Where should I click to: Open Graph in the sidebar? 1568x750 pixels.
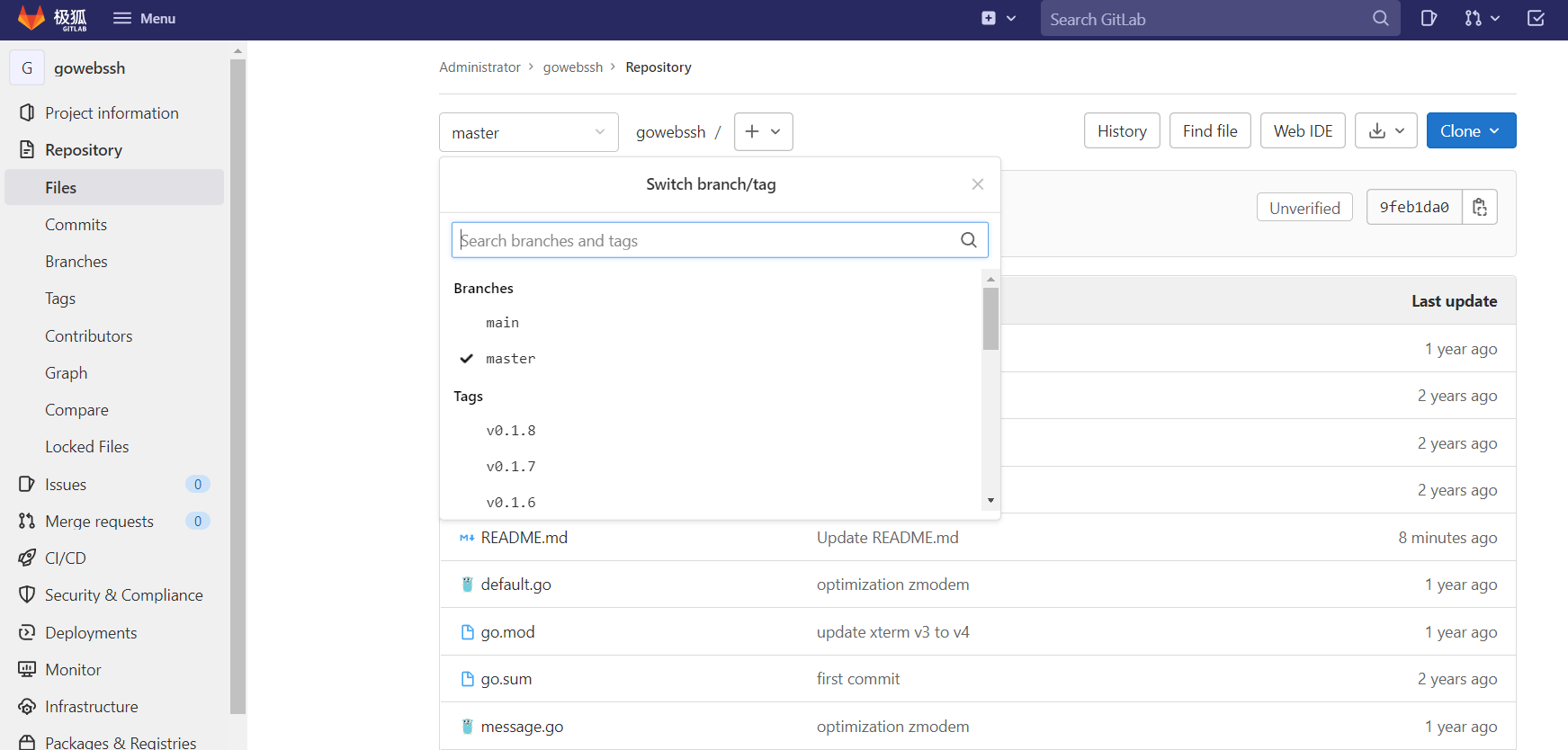click(x=67, y=372)
